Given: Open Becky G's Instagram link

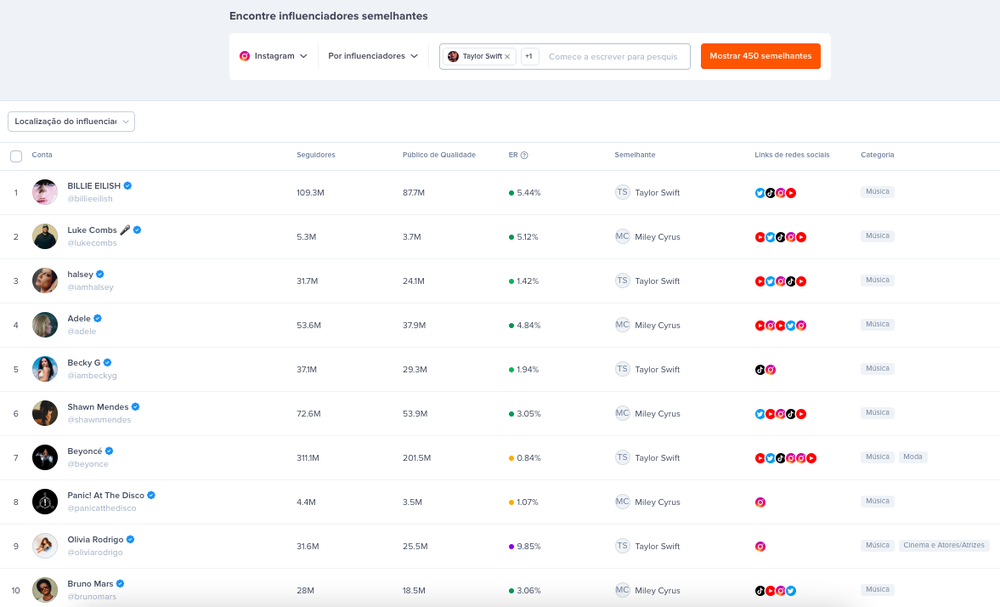Looking at the screenshot, I should [770, 370].
